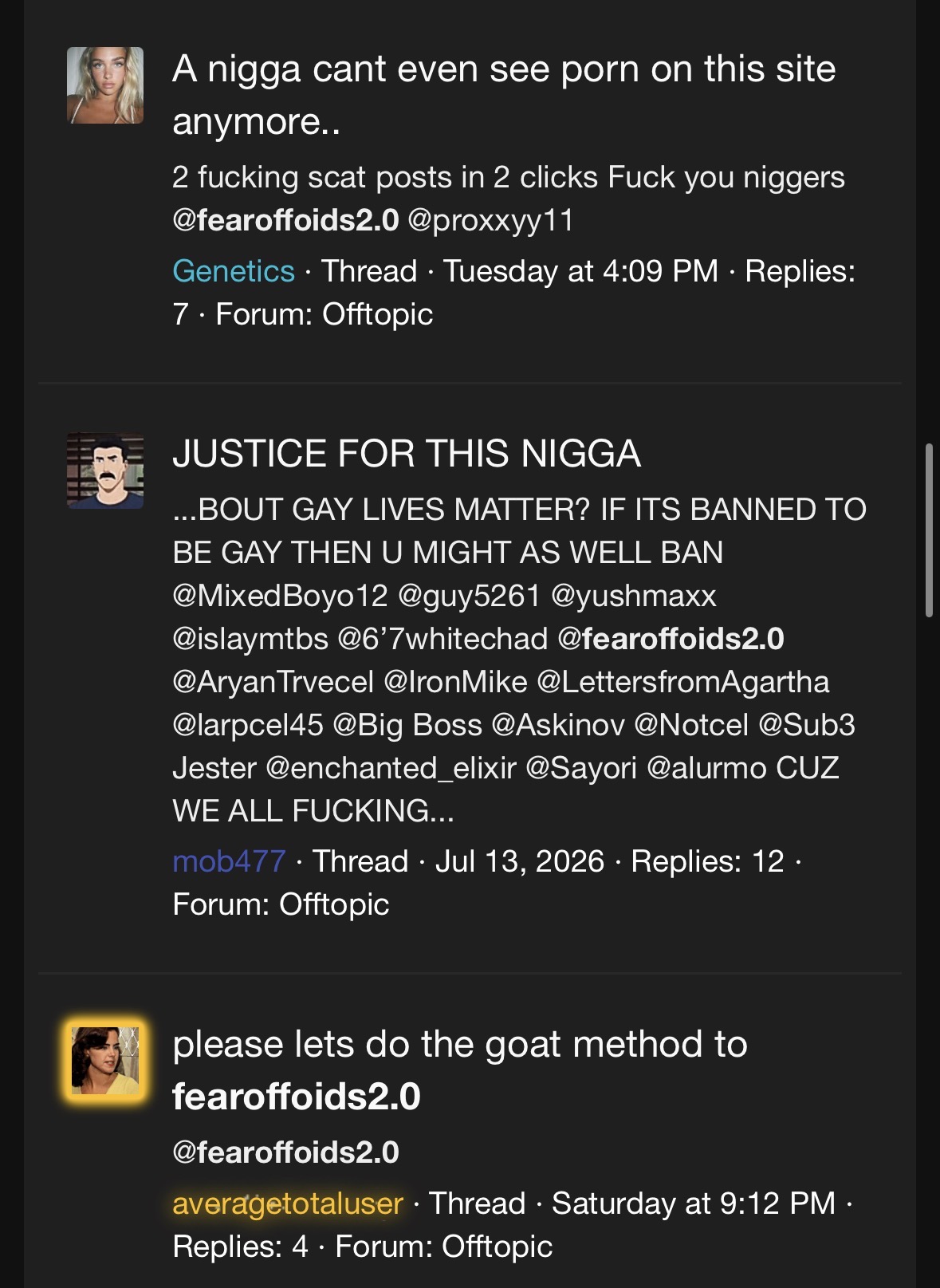The height and width of the screenshot is (1288, 940).
Task: Open the 'please lets do the goat method' thread
Action: click(x=460, y=1070)
